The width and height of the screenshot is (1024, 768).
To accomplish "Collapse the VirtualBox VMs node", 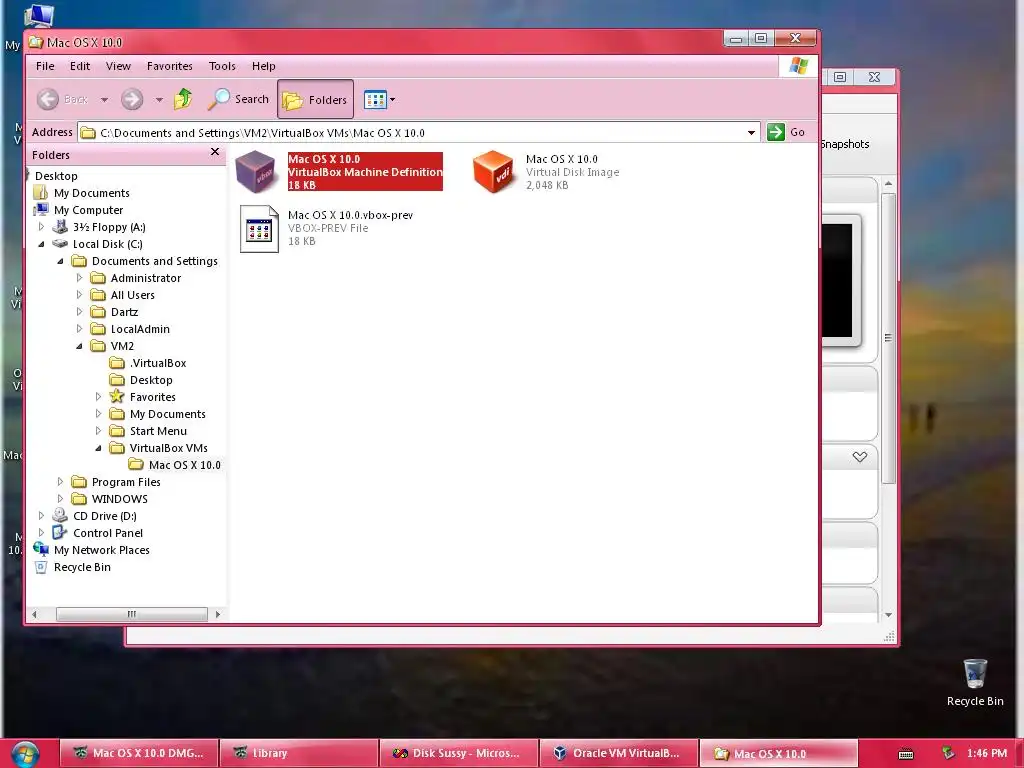I will [98, 447].
